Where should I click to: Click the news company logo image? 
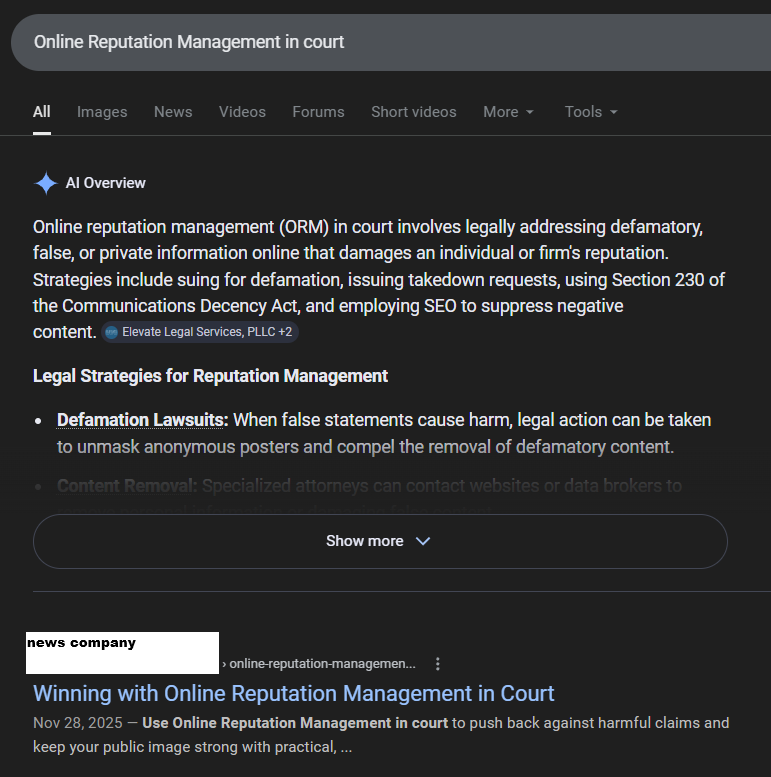pyautogui.click(x=122, y=652)
